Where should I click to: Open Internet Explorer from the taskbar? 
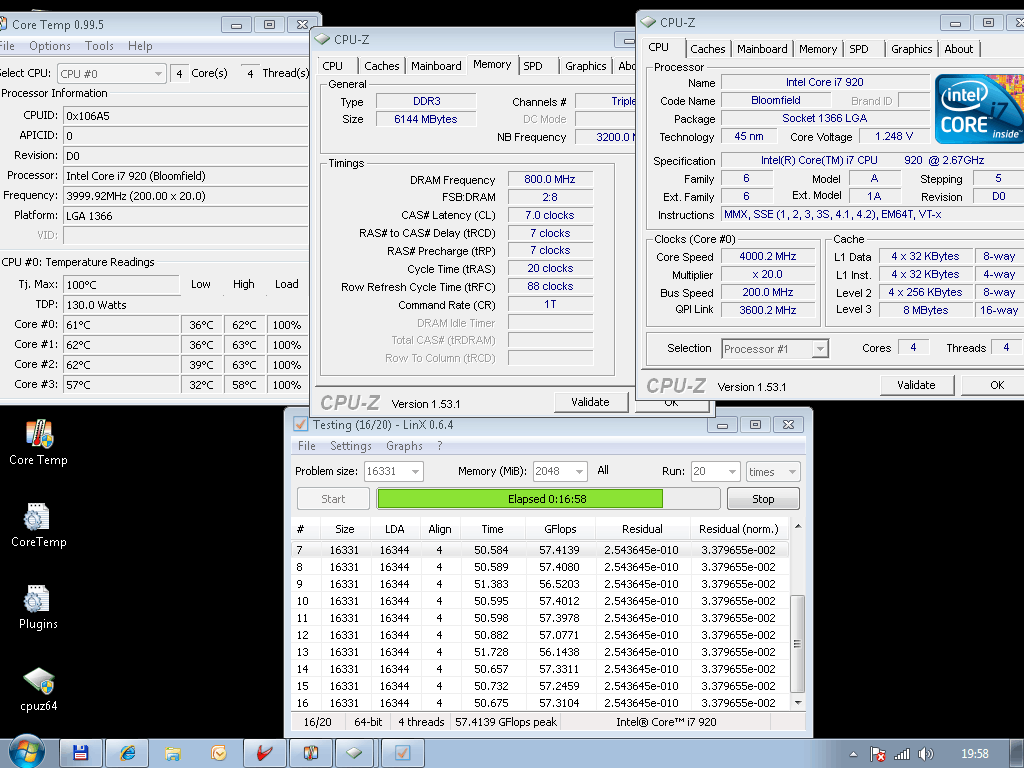(127, 752)
